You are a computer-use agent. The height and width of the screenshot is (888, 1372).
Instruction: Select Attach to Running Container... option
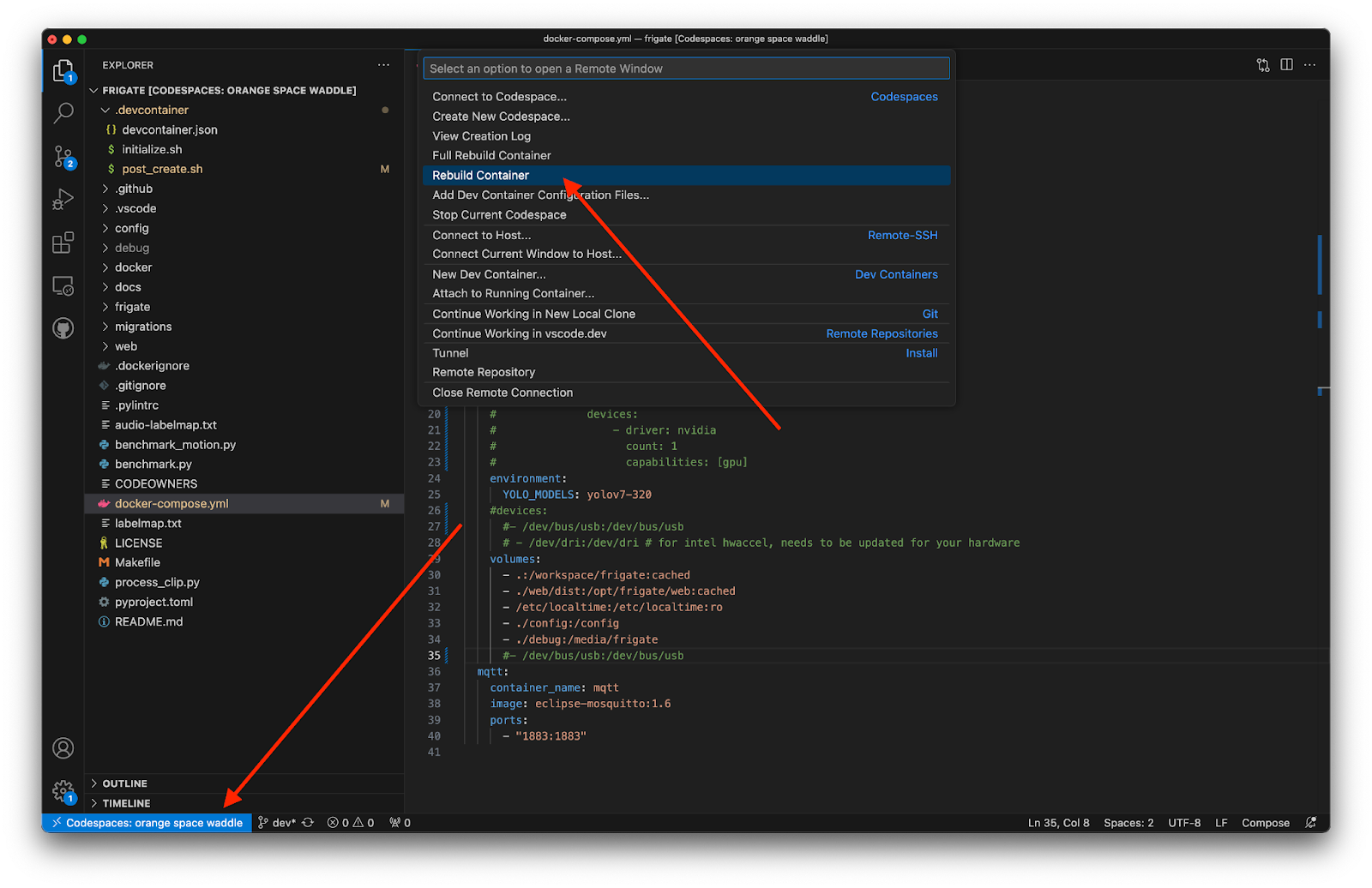[686, 293]
